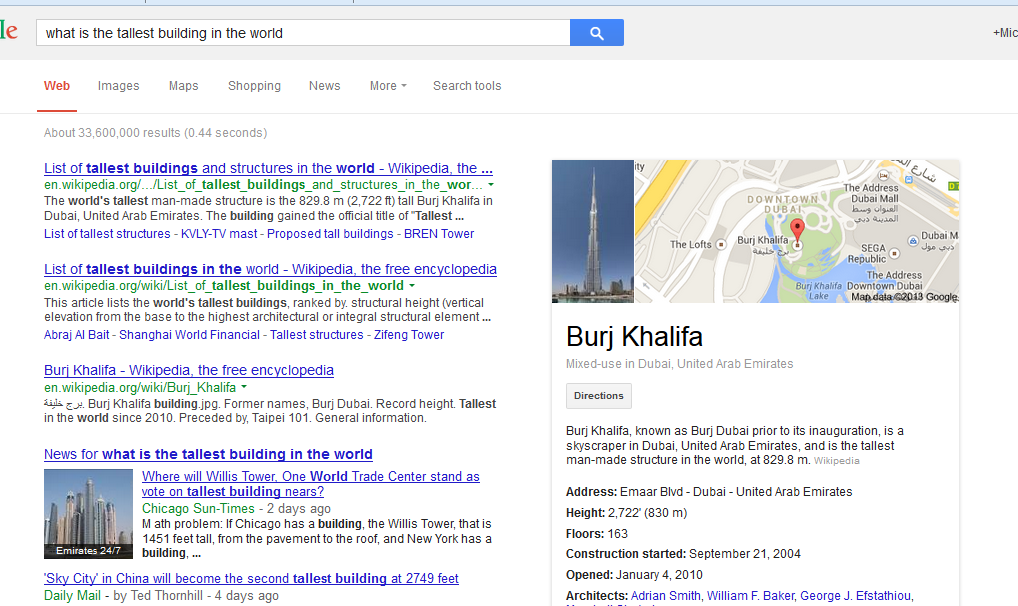
Task: Open the Zifeng Tower sitelink
Action: tap(409, 335)
